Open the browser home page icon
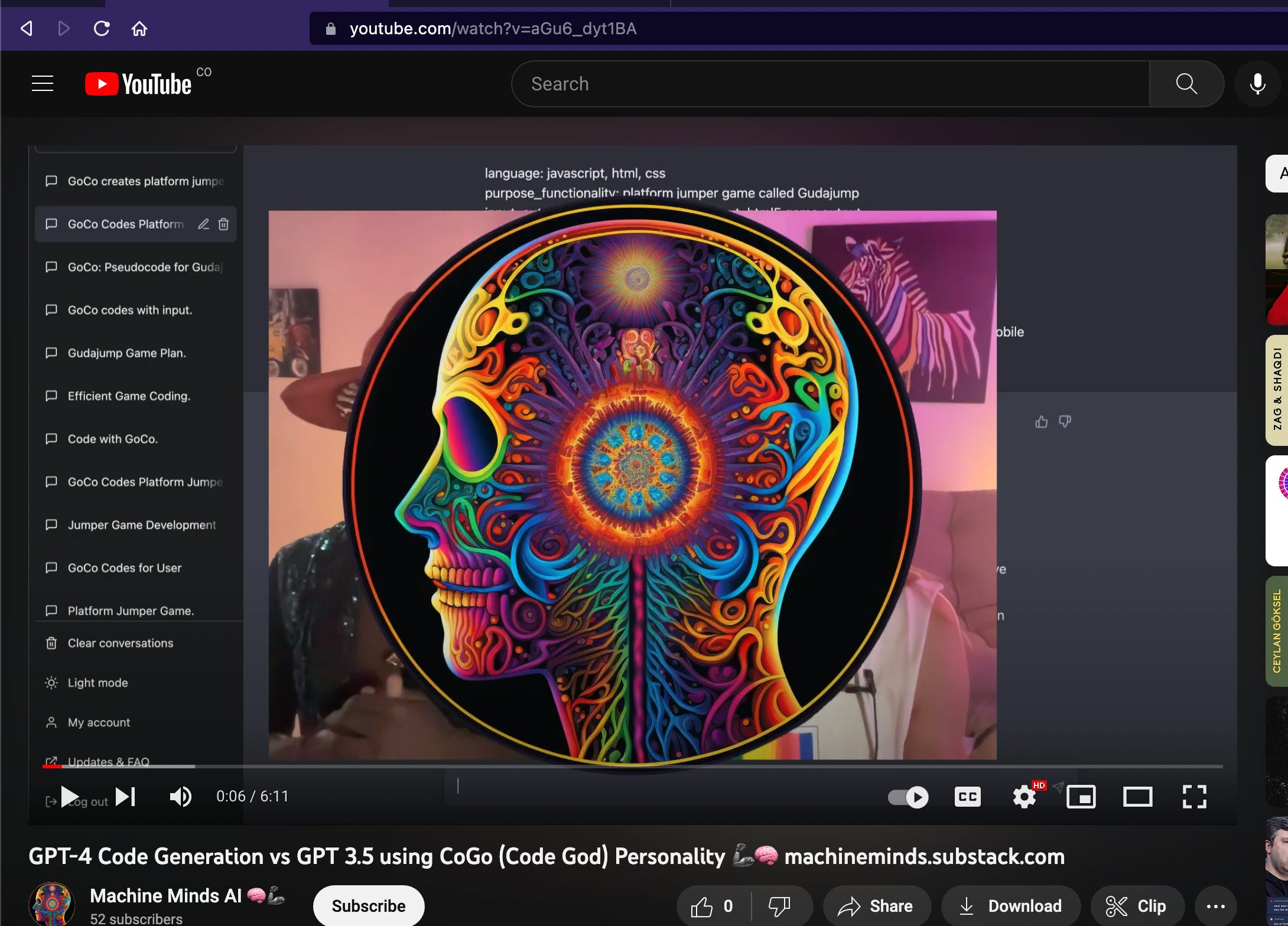1288x926 pixels. pos(139,28)
